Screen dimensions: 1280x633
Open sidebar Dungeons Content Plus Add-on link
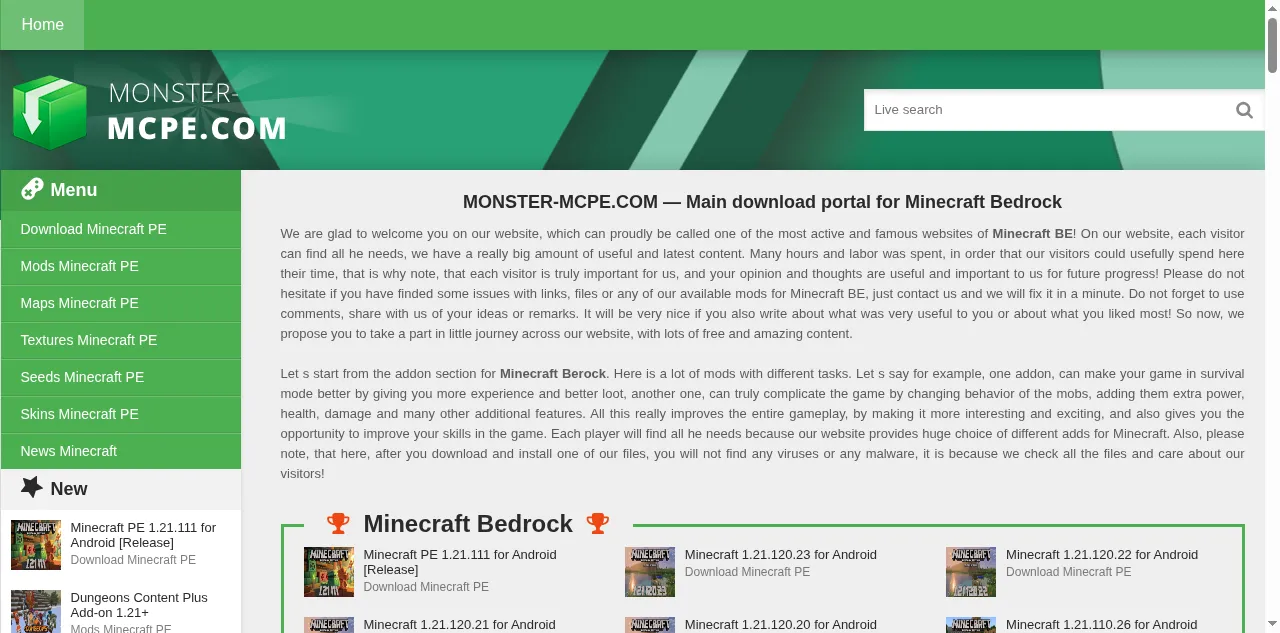click(139, 605)
